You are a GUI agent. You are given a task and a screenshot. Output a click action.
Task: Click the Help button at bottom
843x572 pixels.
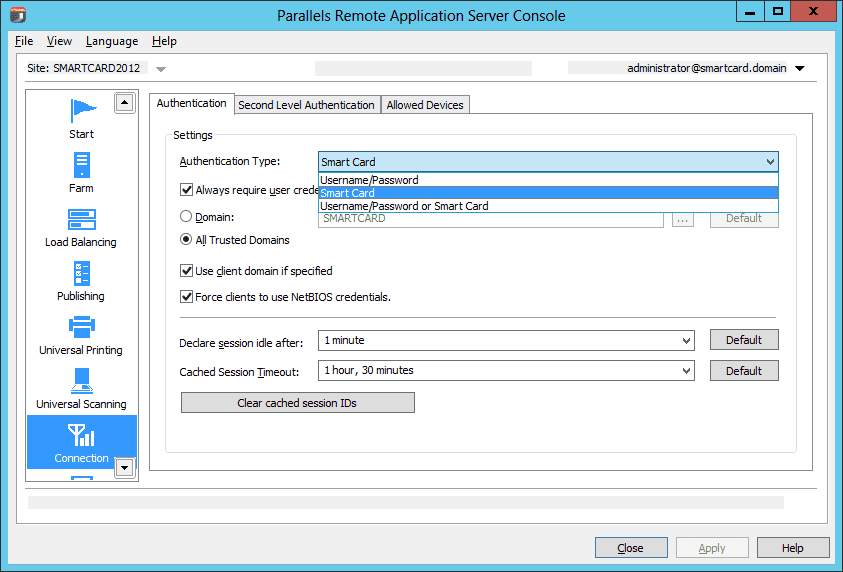793,547
